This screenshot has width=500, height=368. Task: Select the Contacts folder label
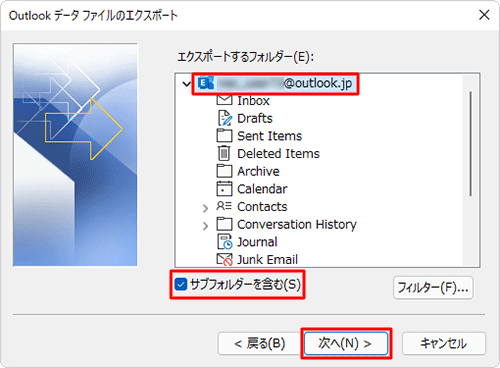(x=262, y=207)
